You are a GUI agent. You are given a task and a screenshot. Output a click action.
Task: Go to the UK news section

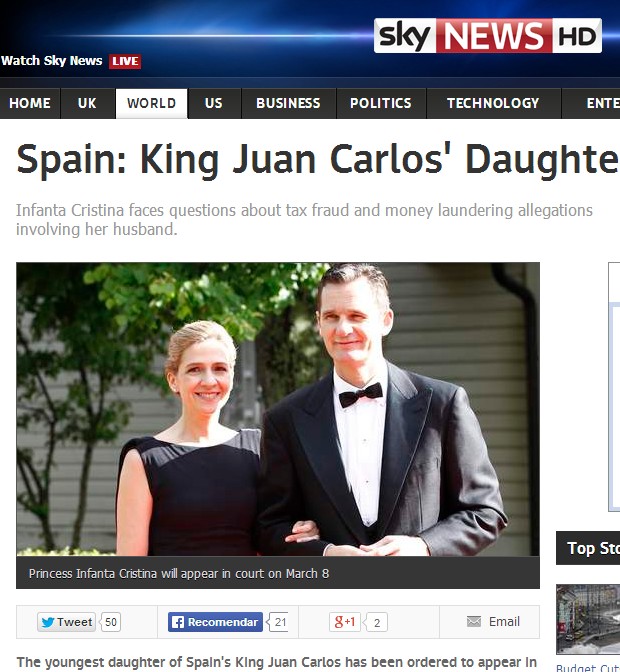[x=87, y=103]
